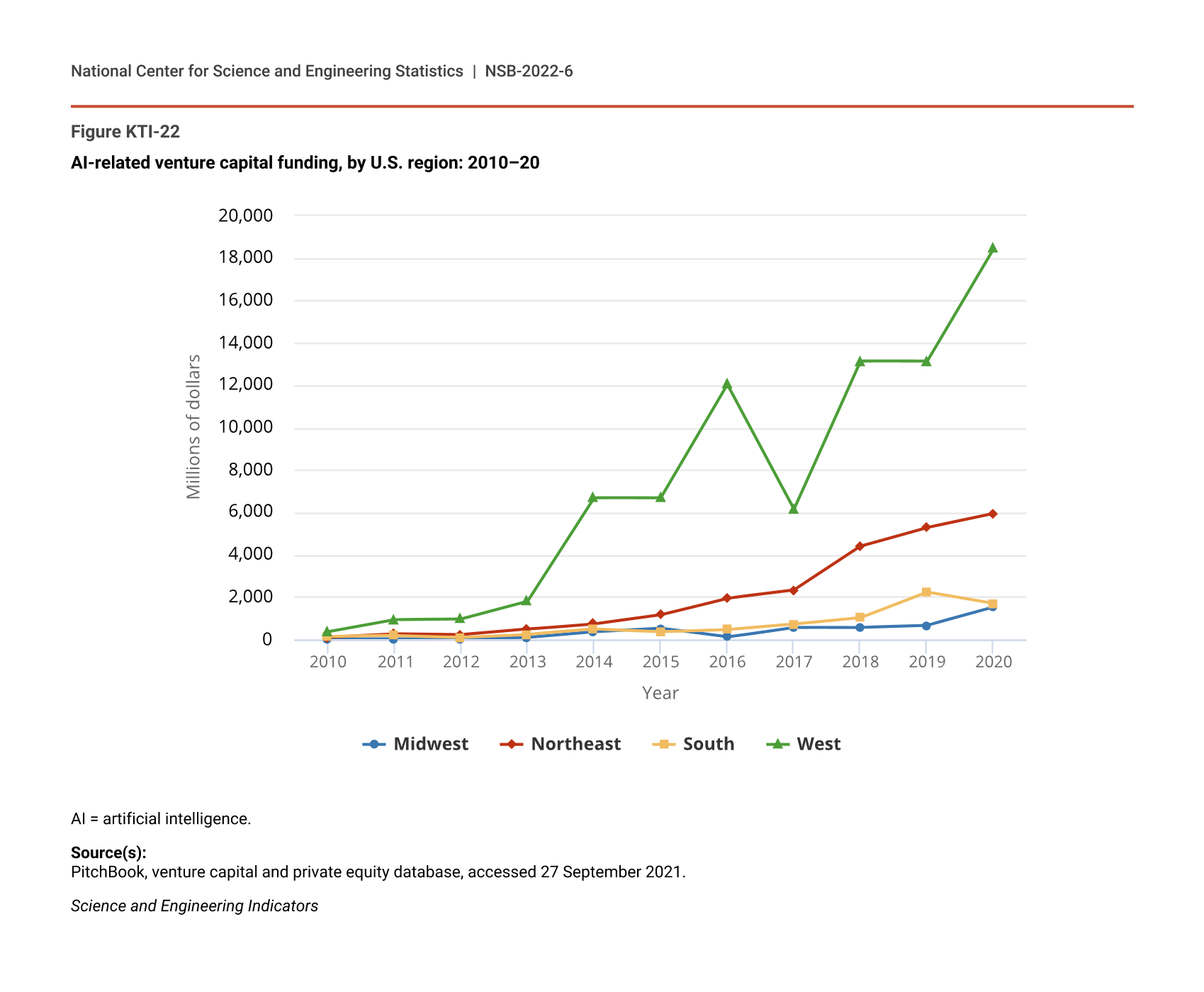Toggle the West legend label
This screenshot has width=1204, height=992.
(x=818, y=744)
